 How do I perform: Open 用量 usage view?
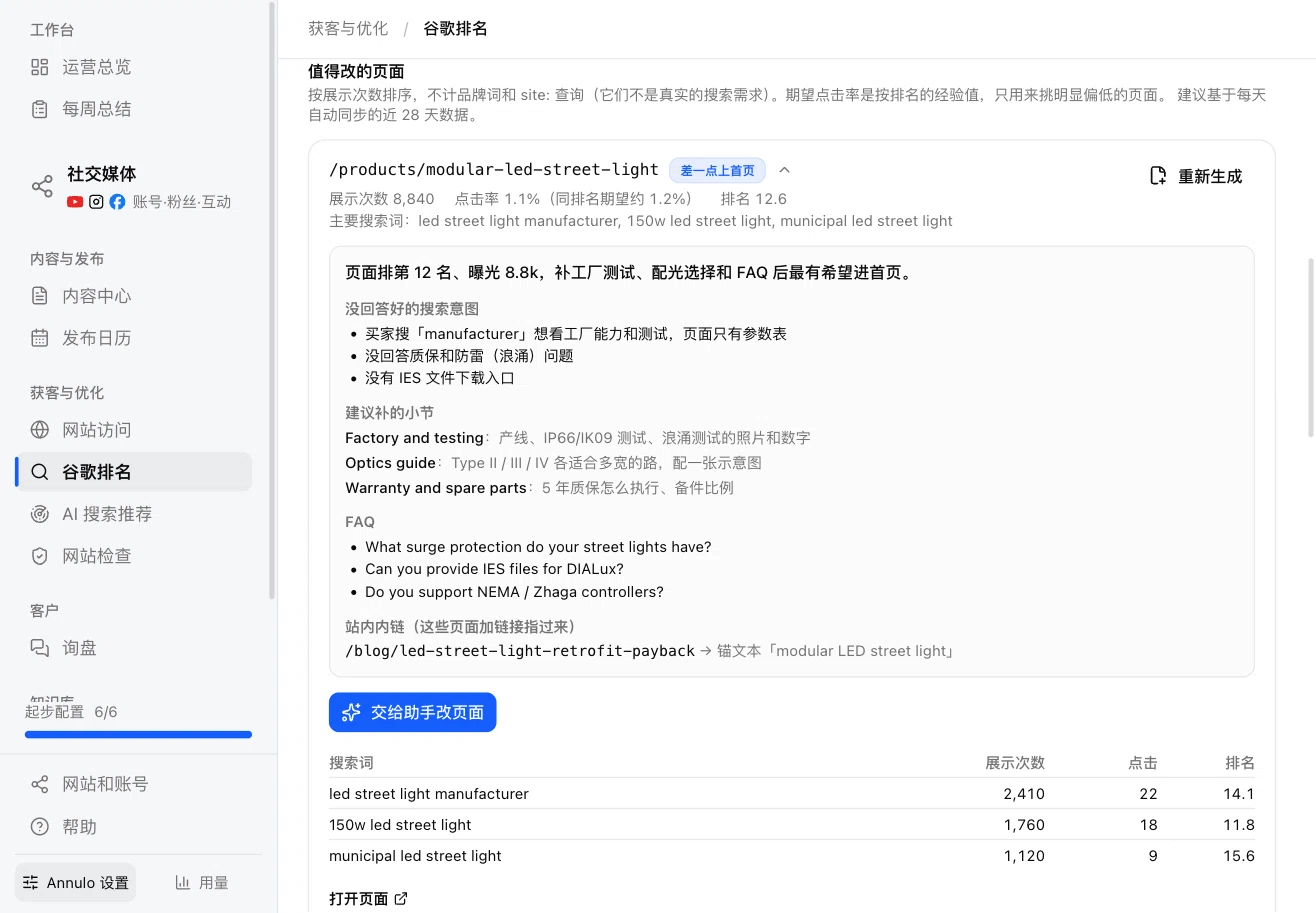(x=202, y=883)
